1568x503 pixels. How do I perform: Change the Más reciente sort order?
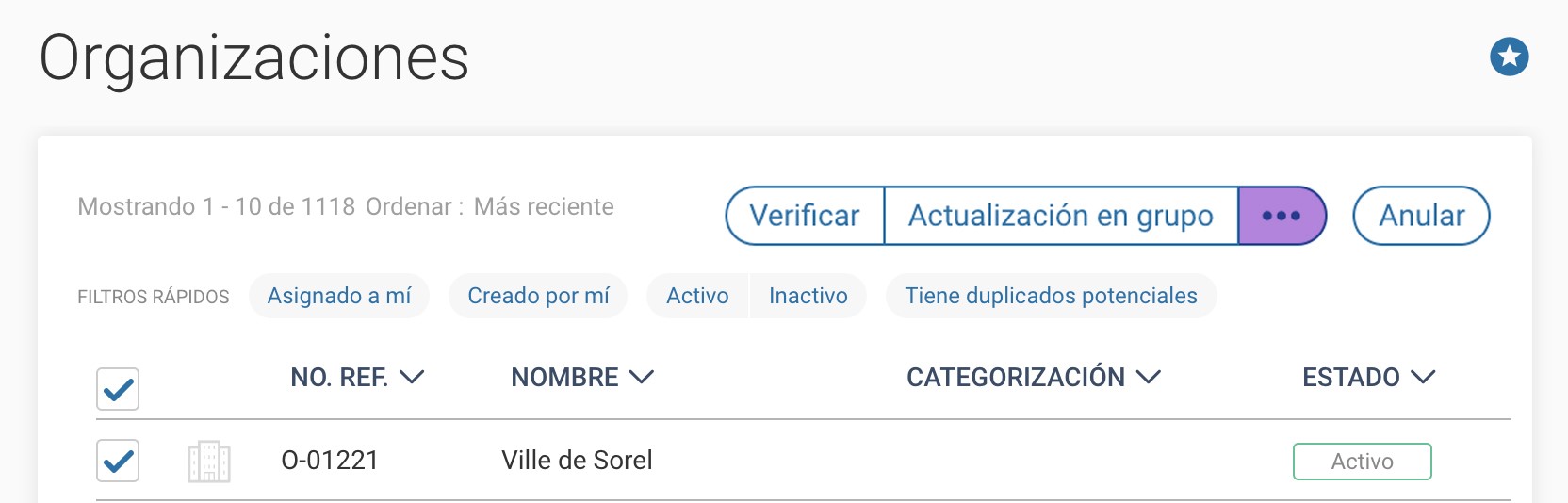544,206
